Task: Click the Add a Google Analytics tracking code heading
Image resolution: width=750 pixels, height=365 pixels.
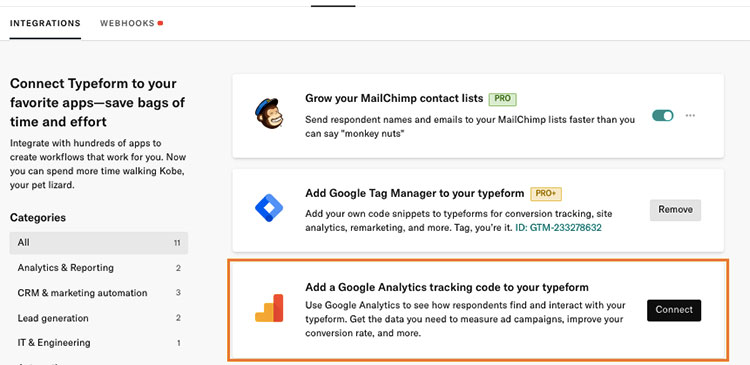Action: (447, 287)
